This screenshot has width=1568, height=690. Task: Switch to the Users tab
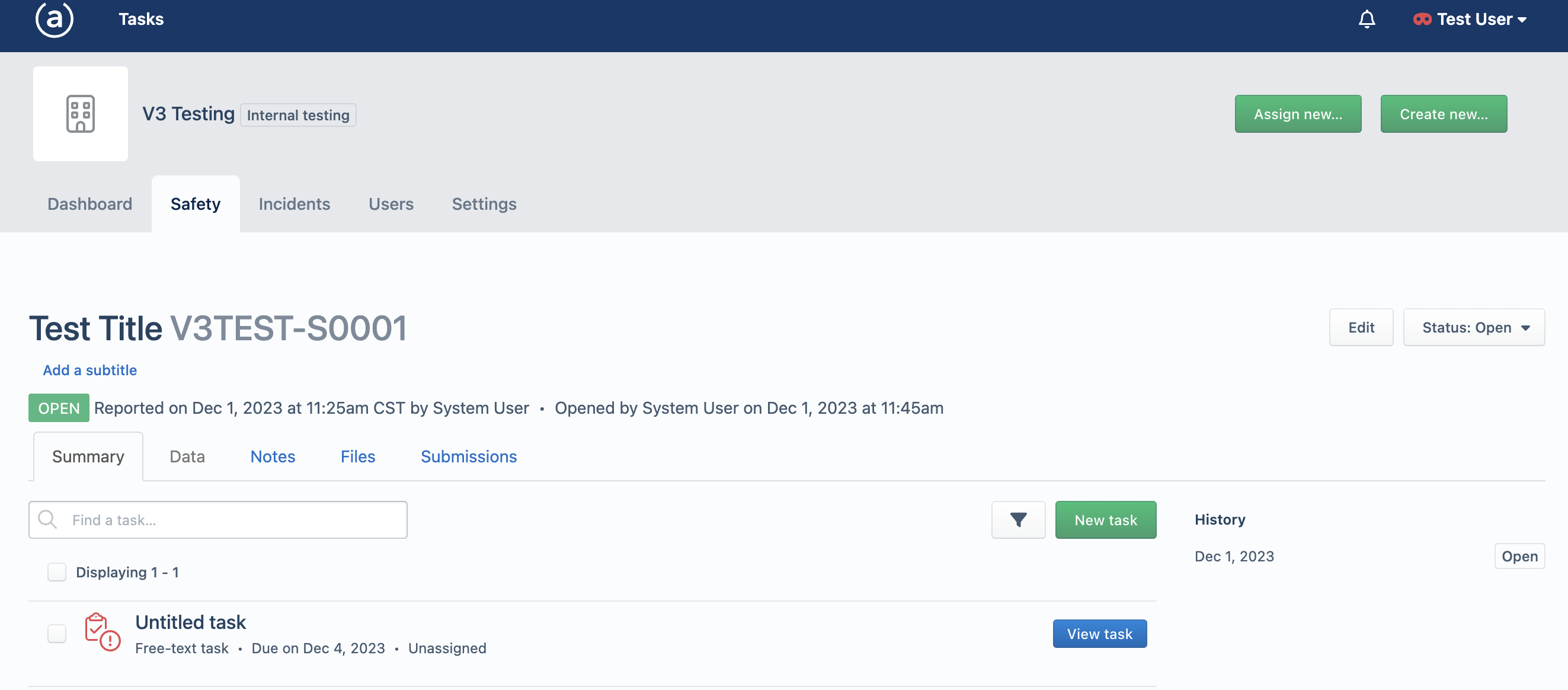coord(391,204)
